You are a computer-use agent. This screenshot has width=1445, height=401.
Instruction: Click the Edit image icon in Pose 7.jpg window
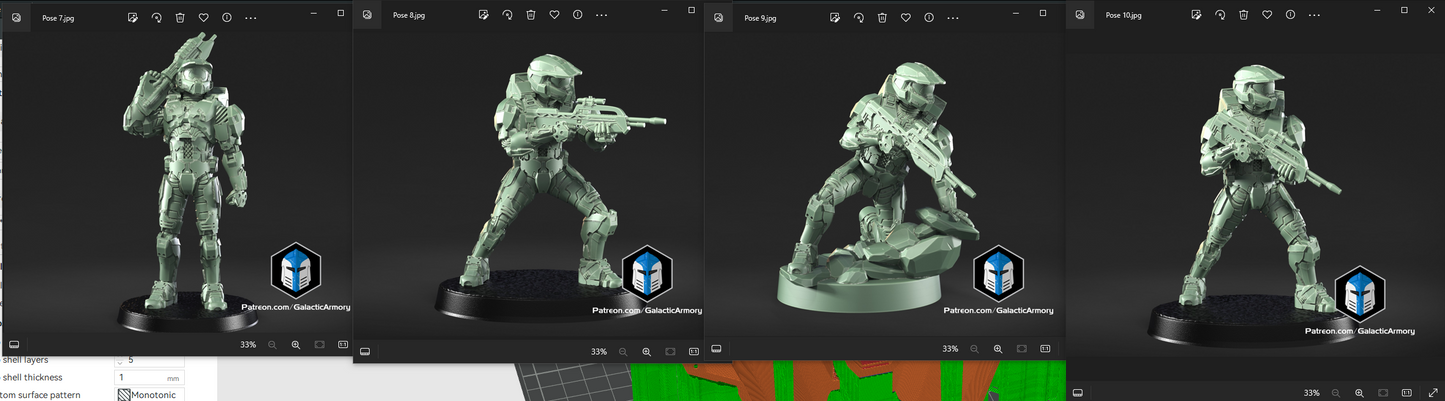[133, 18]
